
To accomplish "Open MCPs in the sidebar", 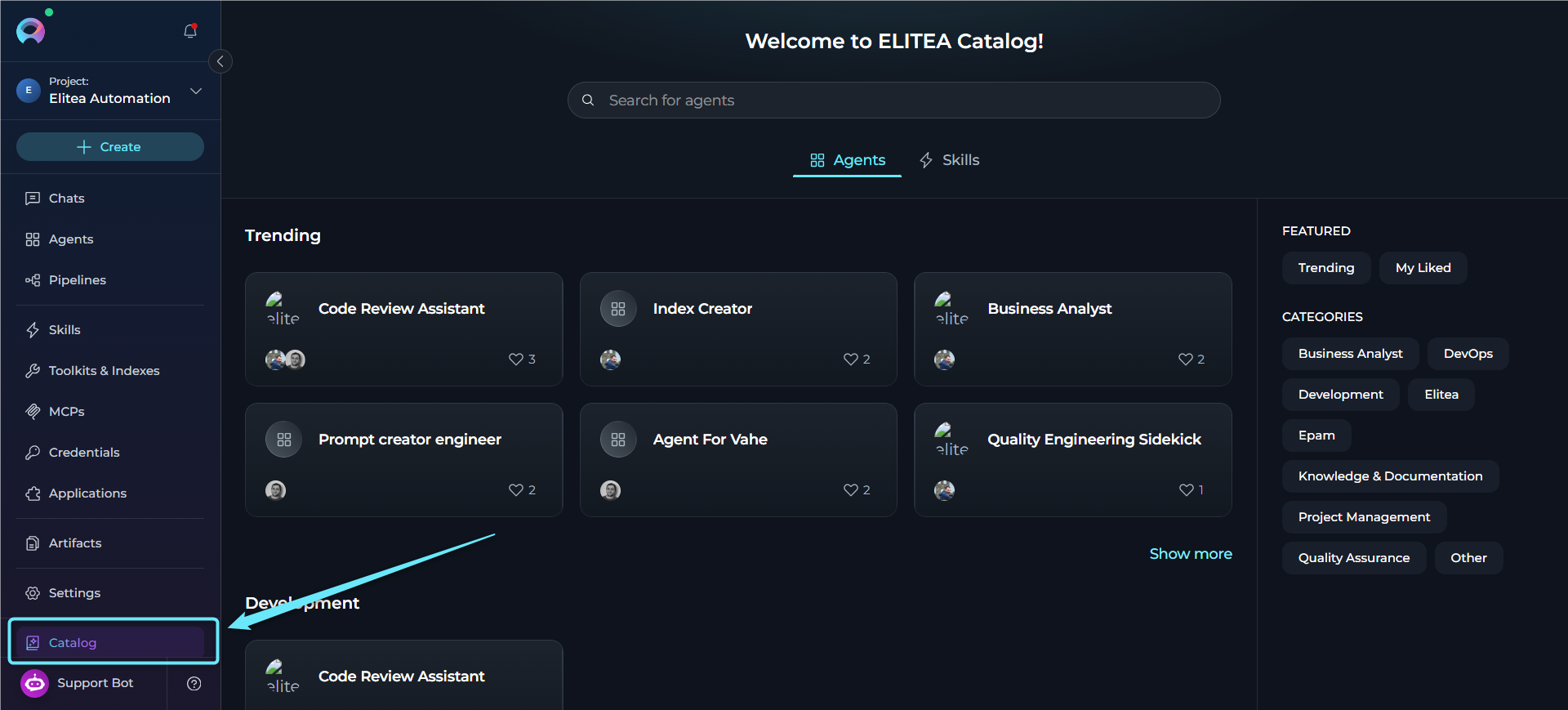I will click(110, 412).
